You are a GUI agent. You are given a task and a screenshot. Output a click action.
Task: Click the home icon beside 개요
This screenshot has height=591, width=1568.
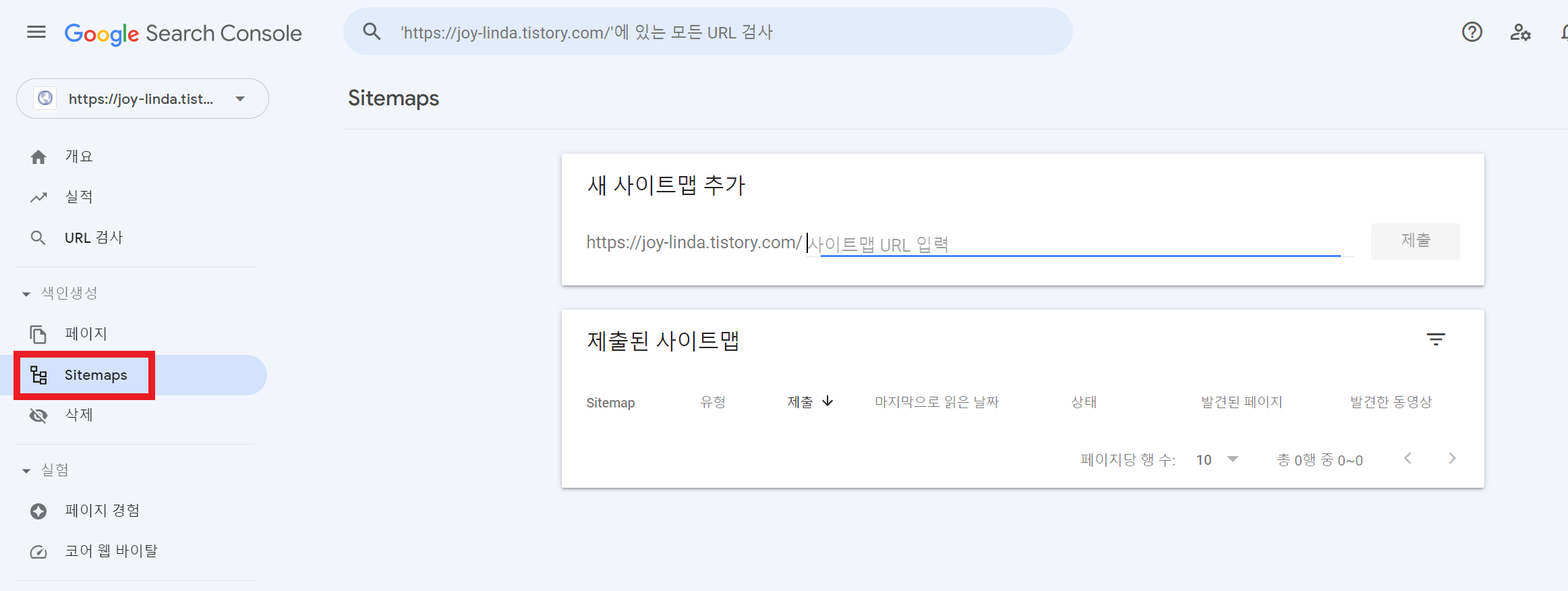(x=38, y=157)
